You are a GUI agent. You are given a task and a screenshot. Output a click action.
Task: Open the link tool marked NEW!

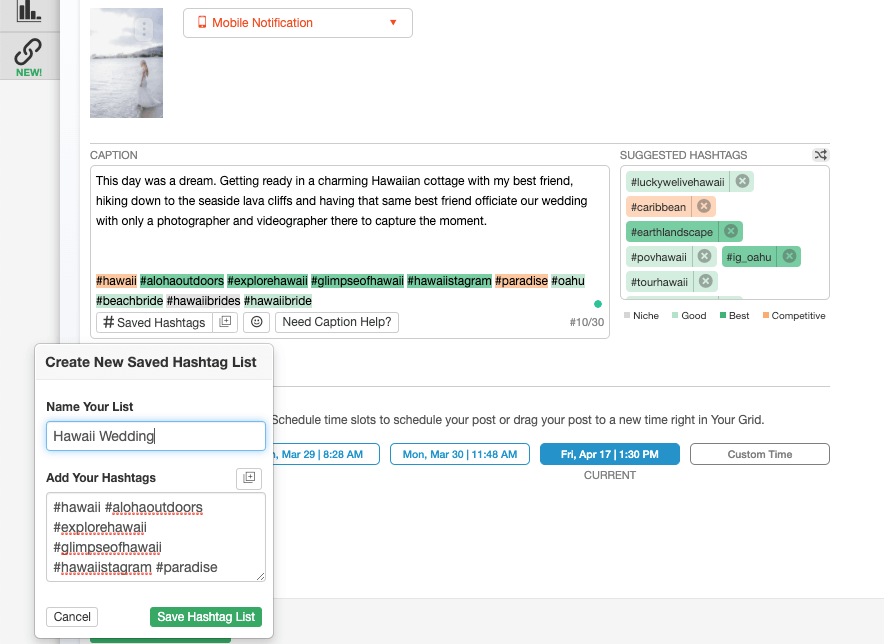coord(29,57)
